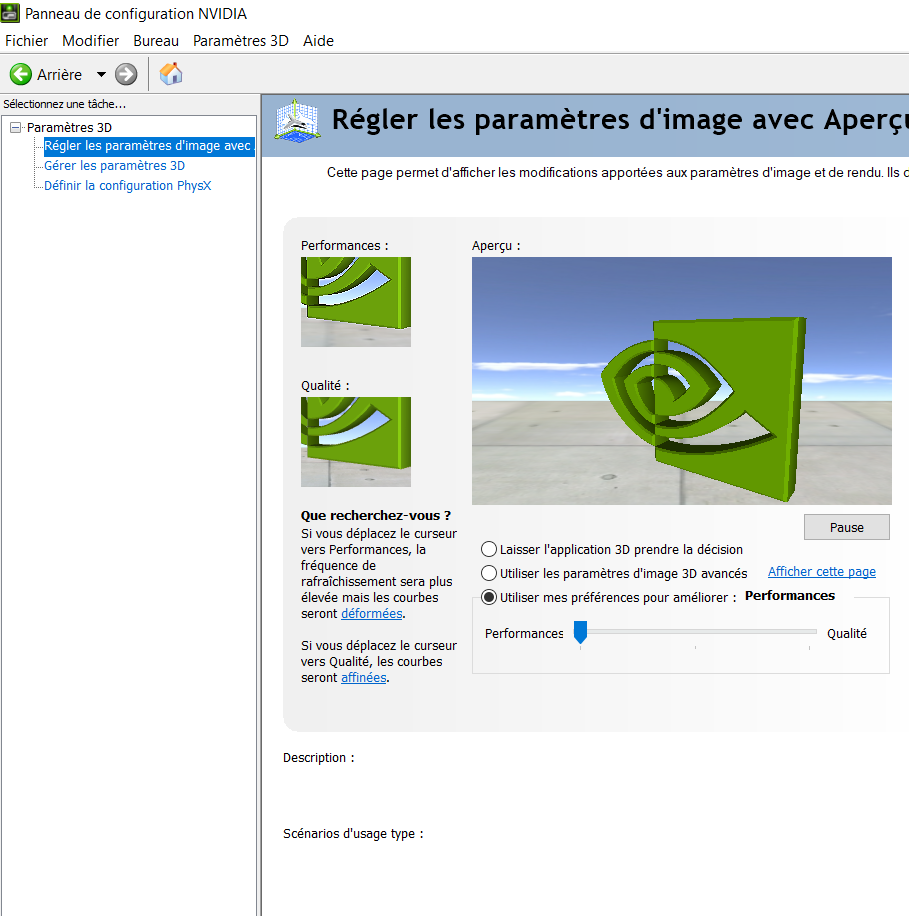Enable 'Utiliser mes préférences pour améliorer'
The height and width of the screenshot is (916, 909).
489,595
